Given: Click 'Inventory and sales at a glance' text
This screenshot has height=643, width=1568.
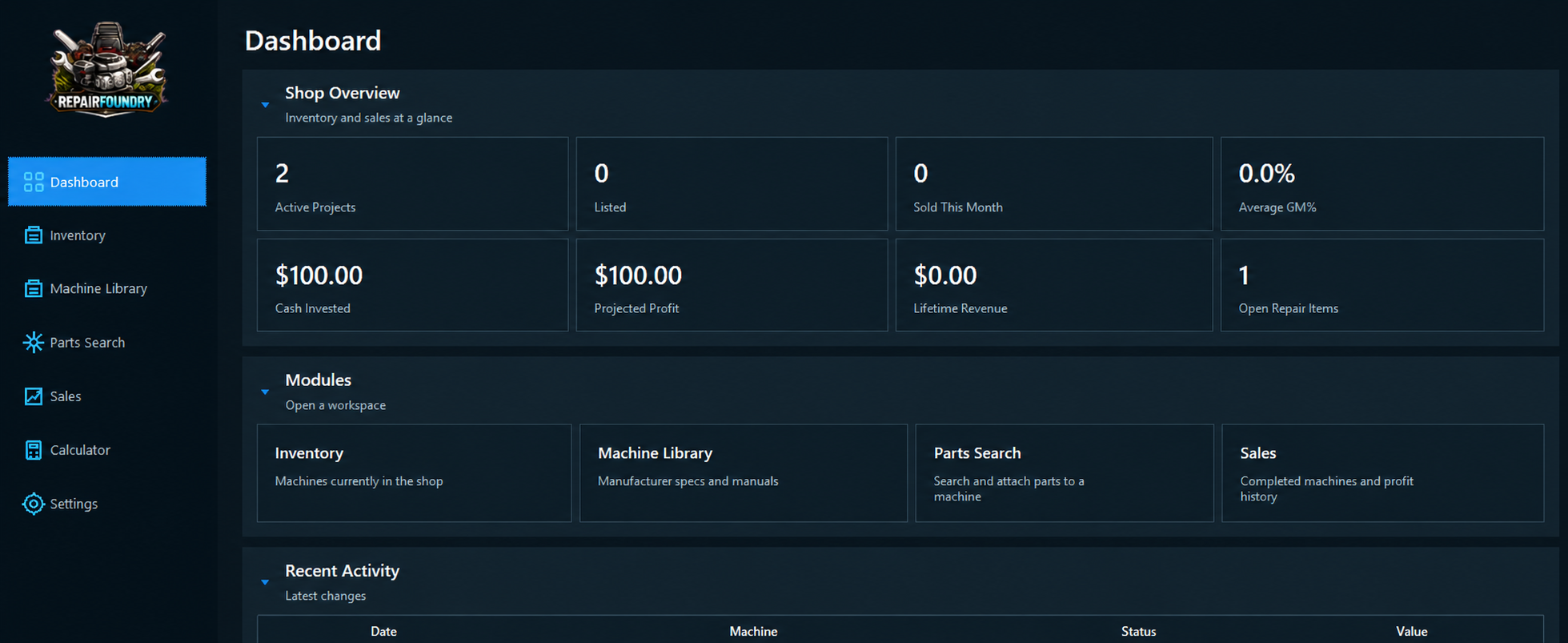Looking at the screenshot, I should [369, 118].
